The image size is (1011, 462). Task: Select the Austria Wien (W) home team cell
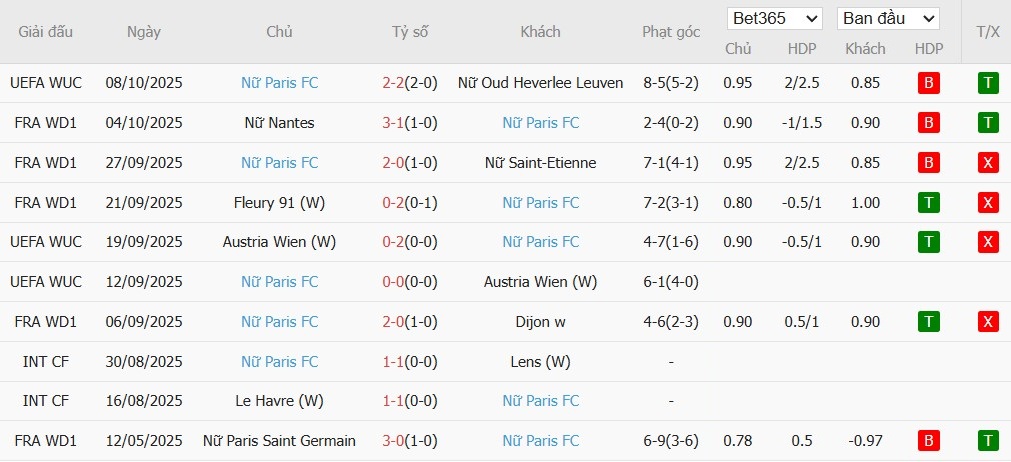click(280, 242)
